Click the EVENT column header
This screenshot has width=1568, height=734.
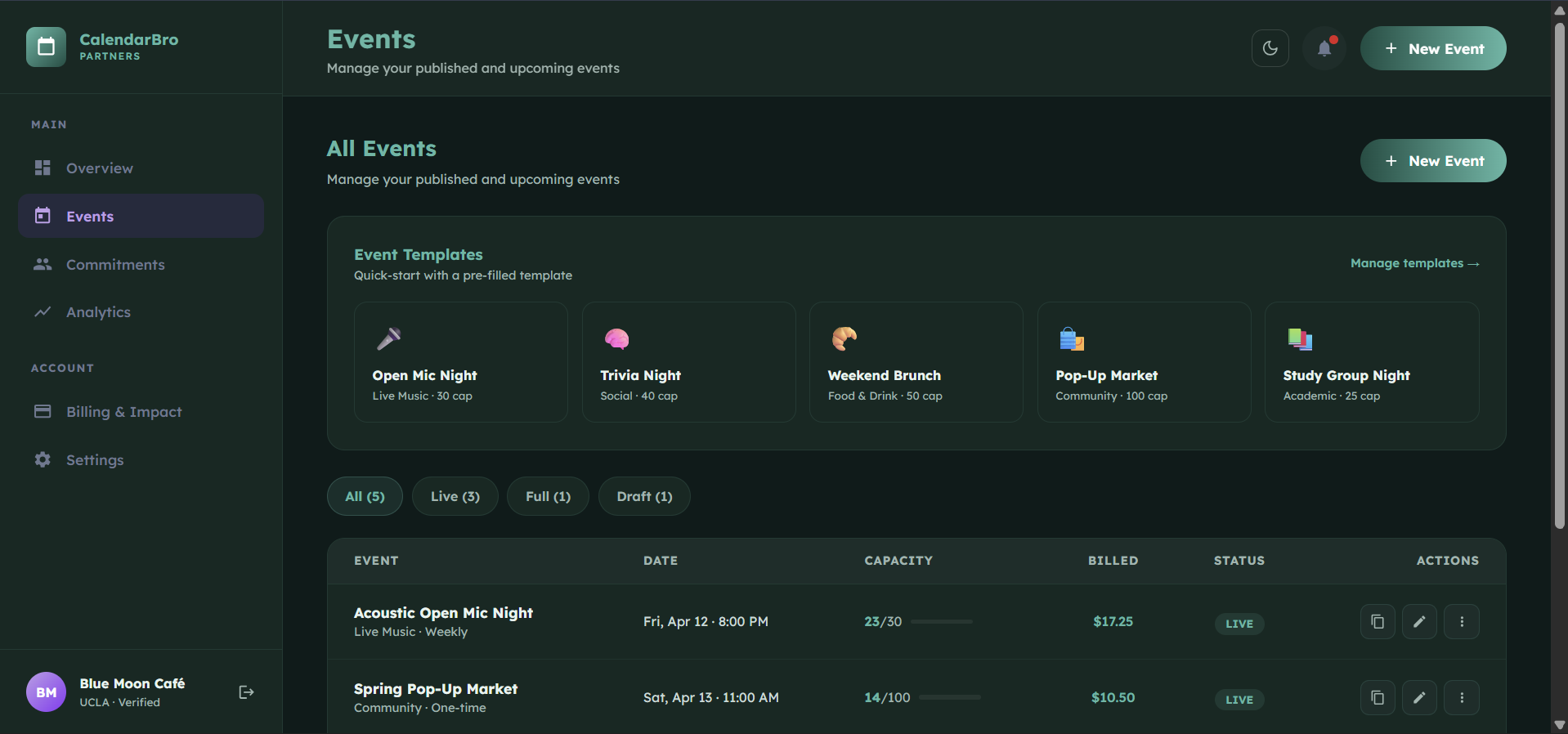click(376, 561)
